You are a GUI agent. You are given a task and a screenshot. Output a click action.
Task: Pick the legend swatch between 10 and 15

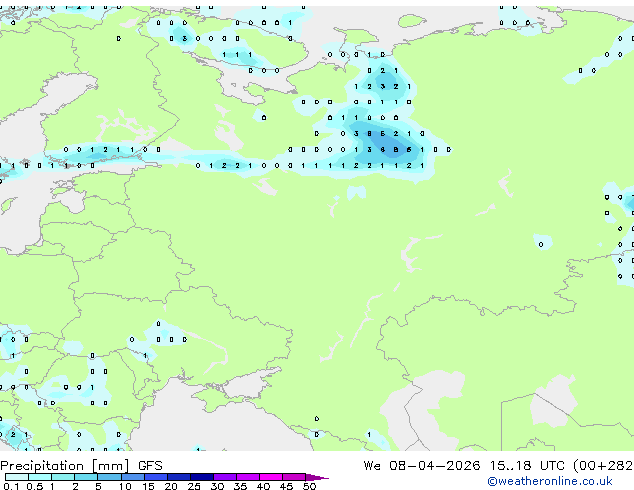tap(133, 477)
